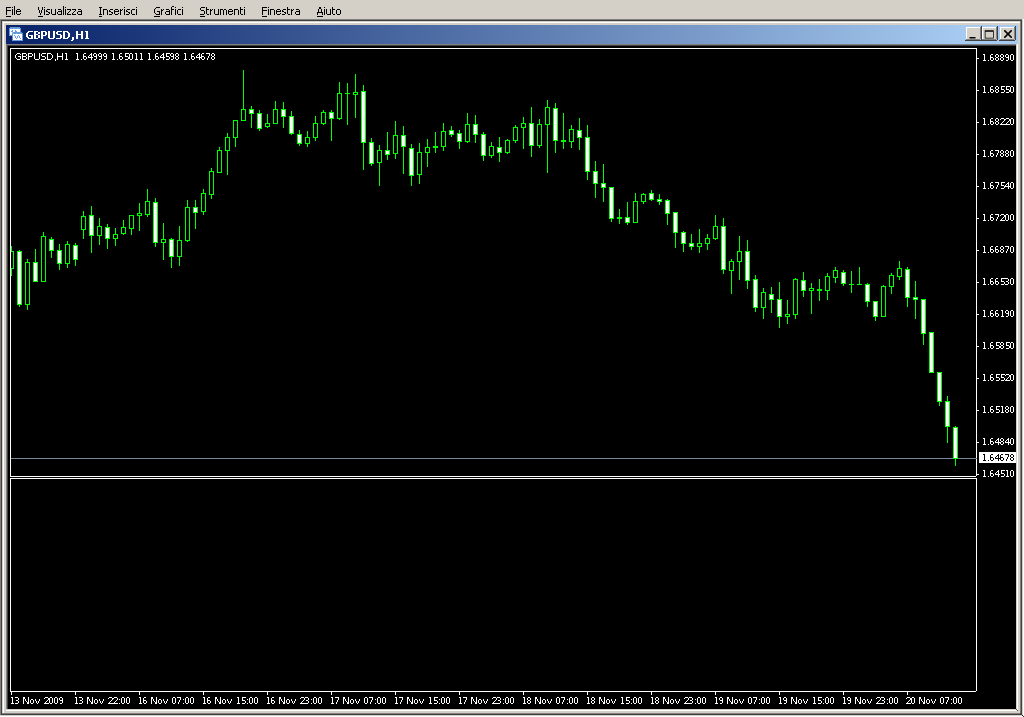The width and height of the screenshot is (1024, 717).
Task: Minimize the GBPUSD,H1 chart window
Action: 972,34
